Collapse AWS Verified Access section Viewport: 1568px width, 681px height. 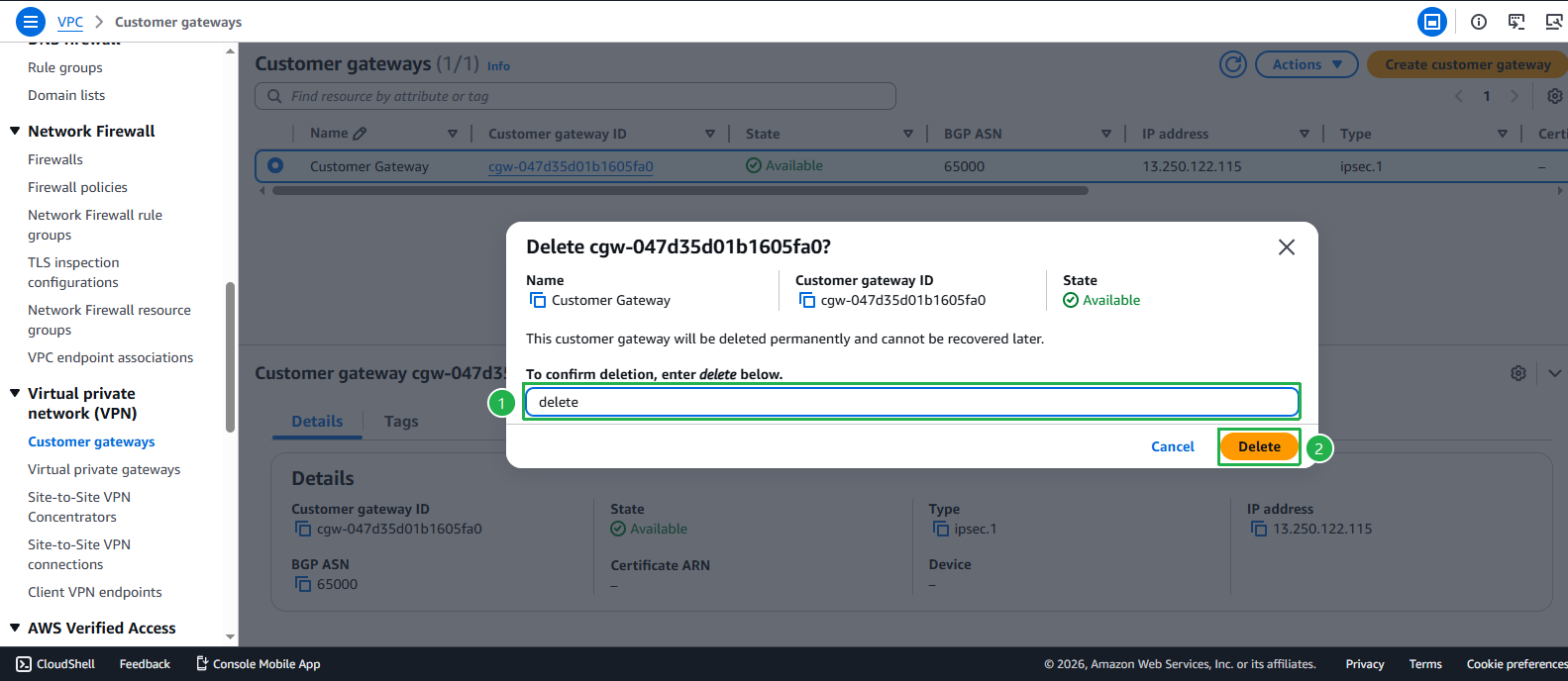[x=15, y=628]
